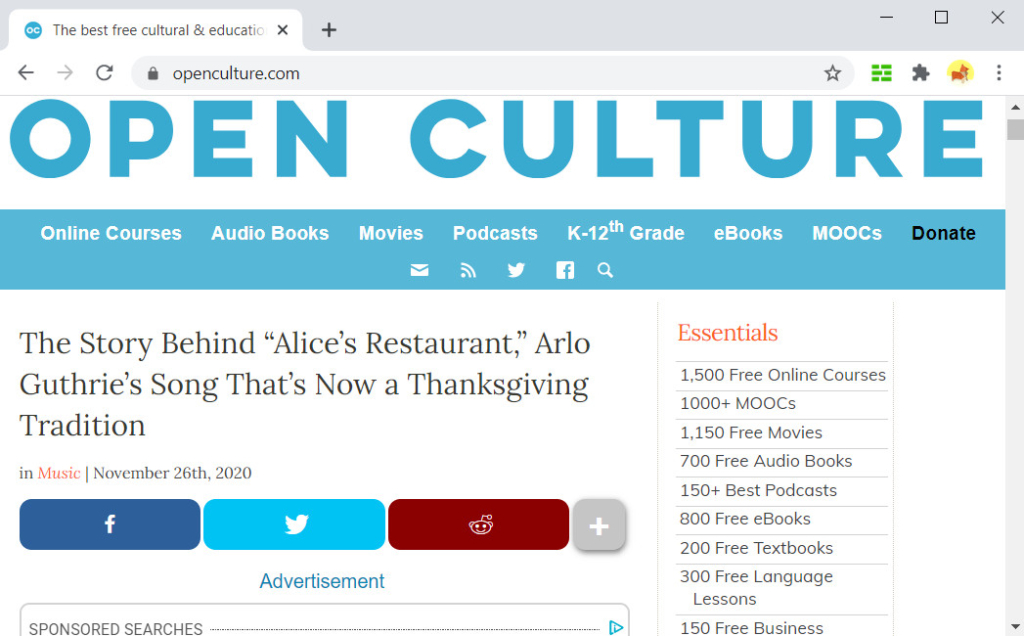This screenshot has width=1024, height=636.
Task: Open Audio Books menu item
Action: tap(270, 233)
